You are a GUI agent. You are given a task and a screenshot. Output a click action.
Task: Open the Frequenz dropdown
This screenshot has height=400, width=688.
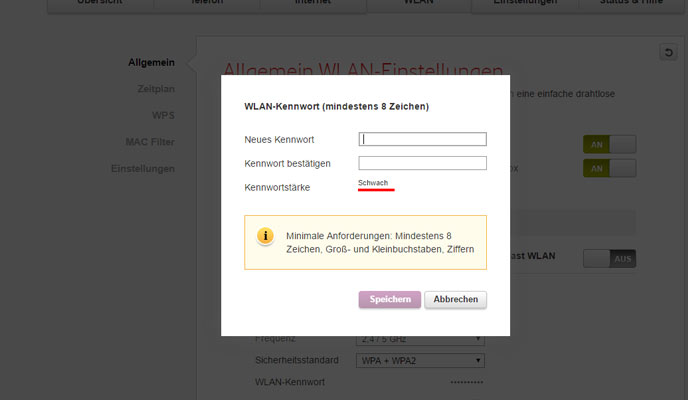(421, 339)
